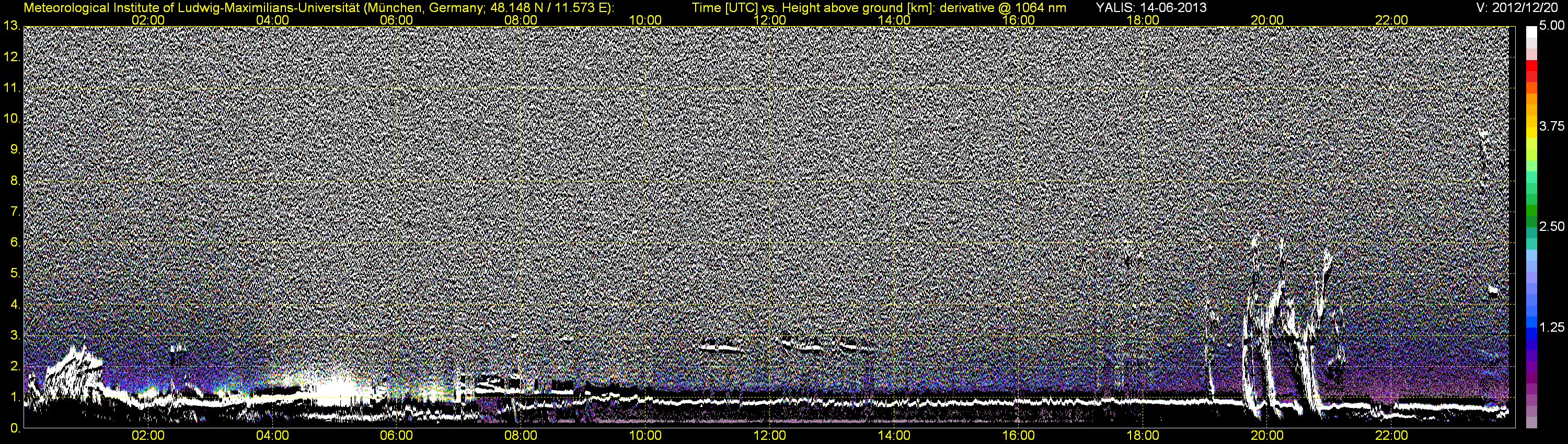Image resolution: width=1568 pixels, height=444 pixels.
Task: Click the 14:00 label on lower time axis
Action: point(894,436)
